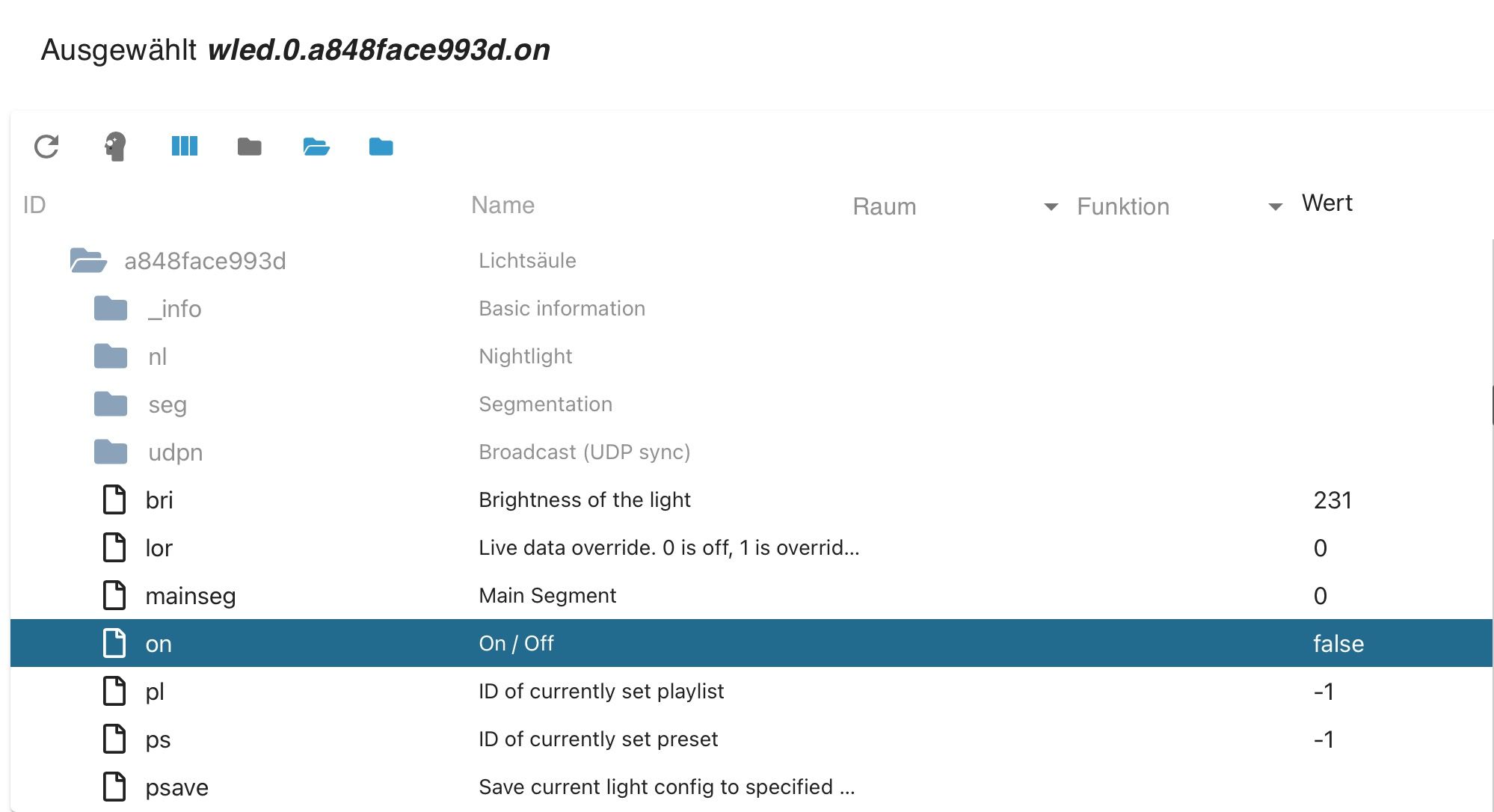This screenshot has height=812, width=1494.
Task: Click the file icon beside psave
Action: (114, 787)
